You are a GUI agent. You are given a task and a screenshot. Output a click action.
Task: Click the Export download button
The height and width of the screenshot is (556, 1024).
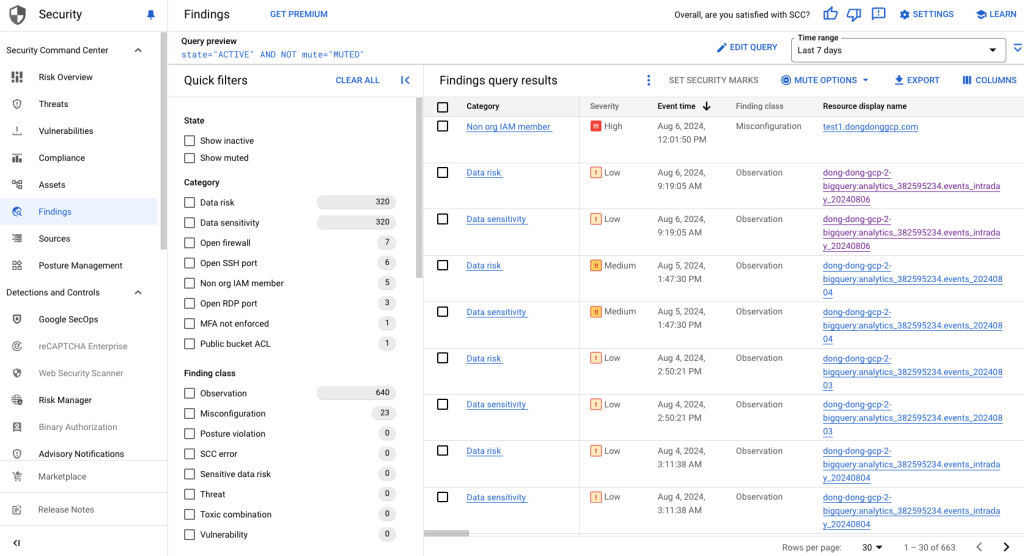click(x=917, y=80)
